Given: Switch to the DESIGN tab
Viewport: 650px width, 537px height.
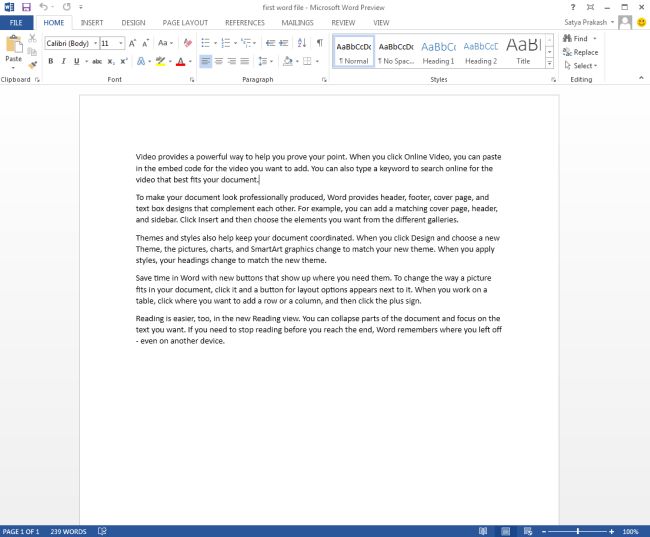Looking at the screenshot, I should [133, 23].
